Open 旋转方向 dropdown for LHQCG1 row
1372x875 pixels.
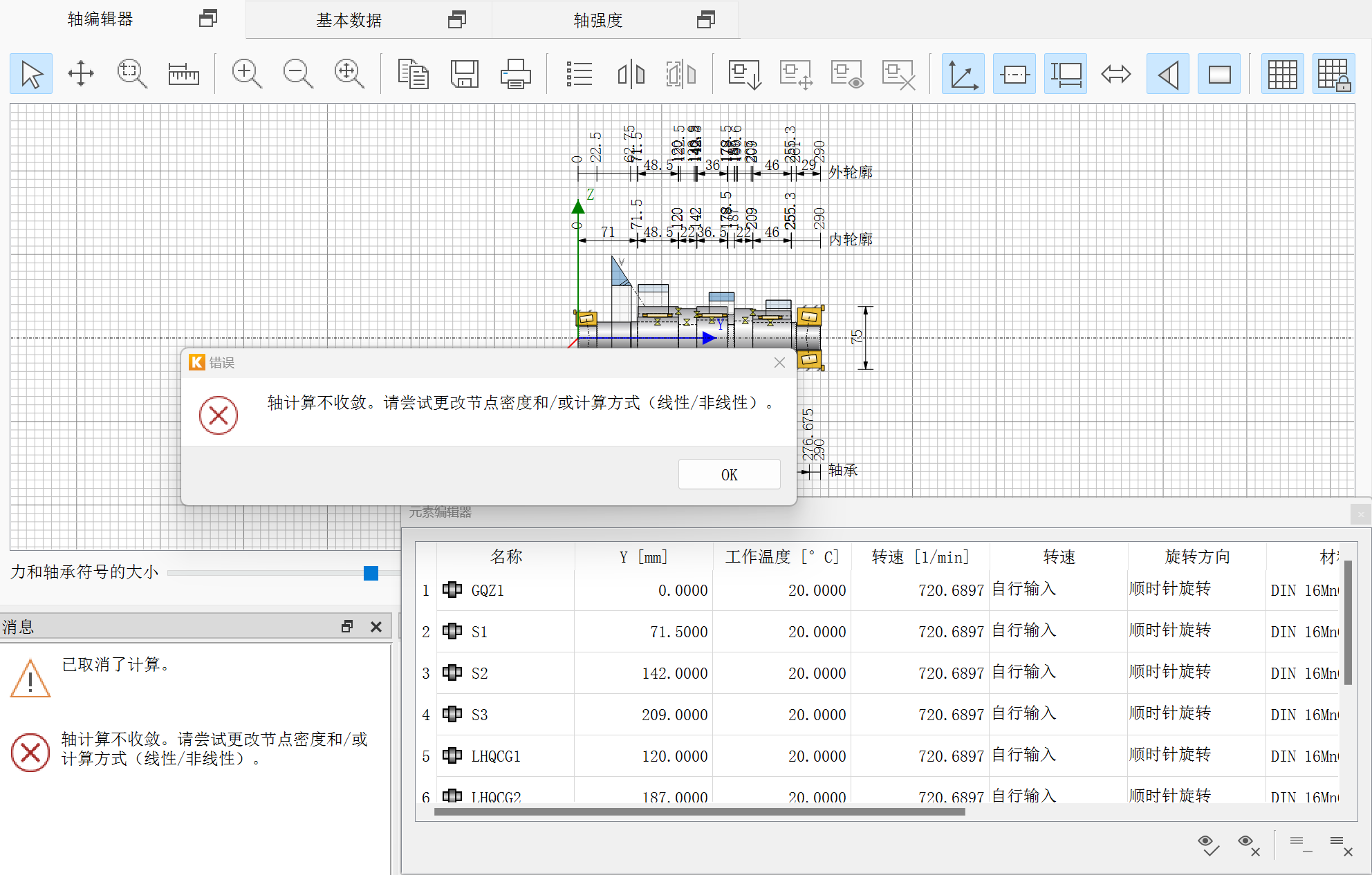[1196, 755]
